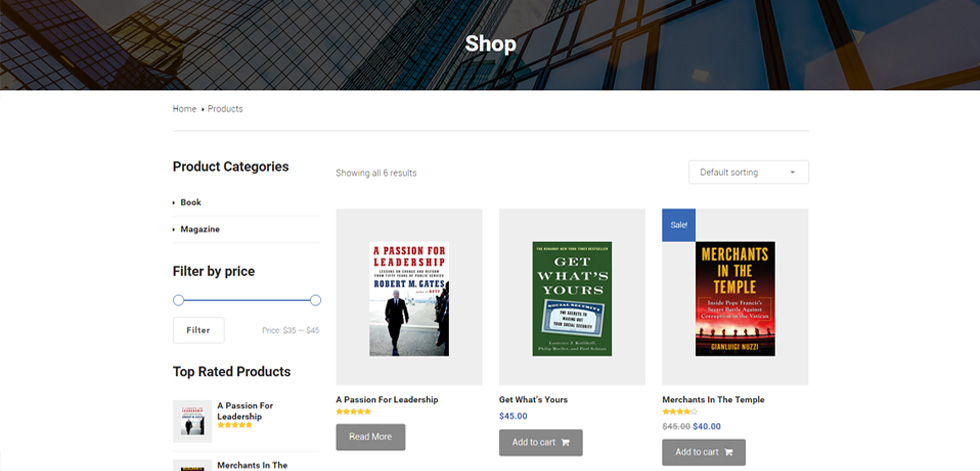The height and width of the screenshot is (471, 980).
Task: Click Read More for A Passion For Leadership
Action: (371, 437)
